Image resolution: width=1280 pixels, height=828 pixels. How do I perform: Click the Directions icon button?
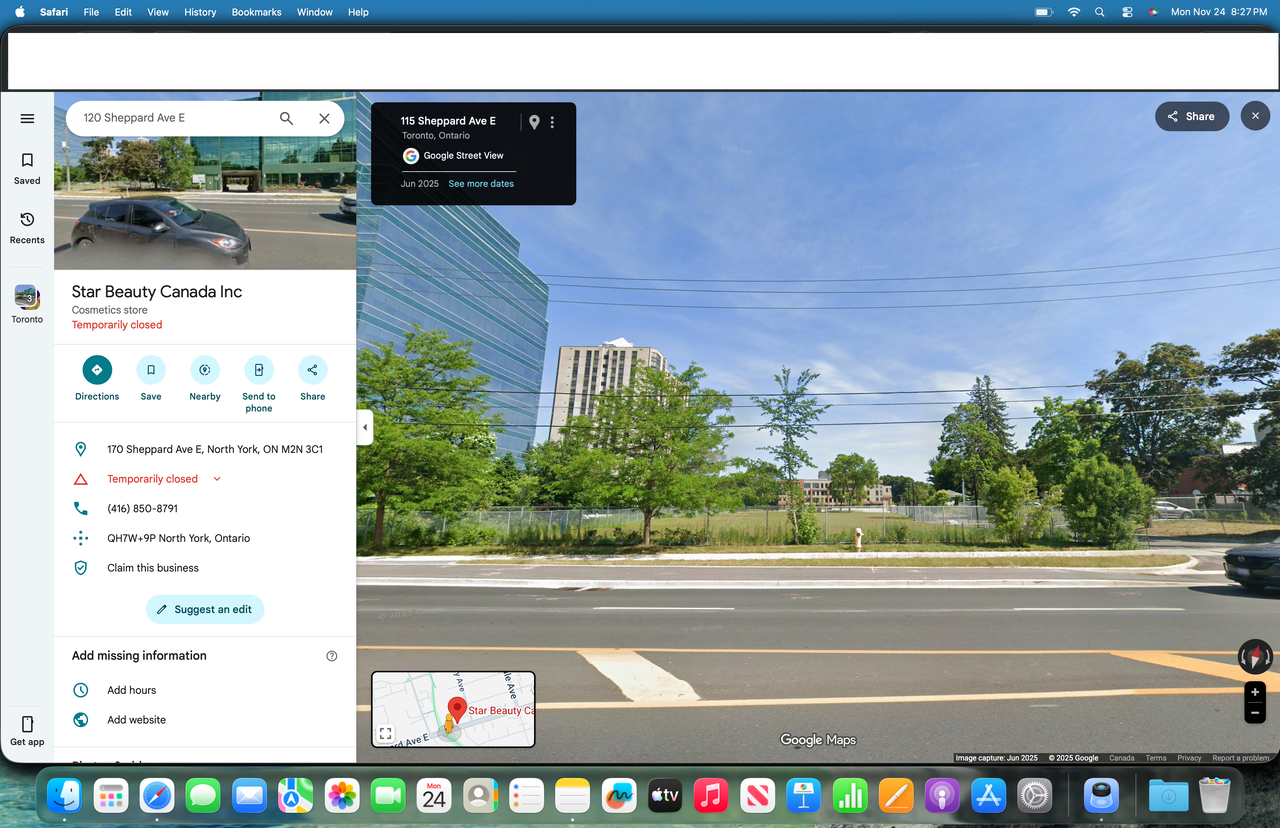click(x=97, y=370)
